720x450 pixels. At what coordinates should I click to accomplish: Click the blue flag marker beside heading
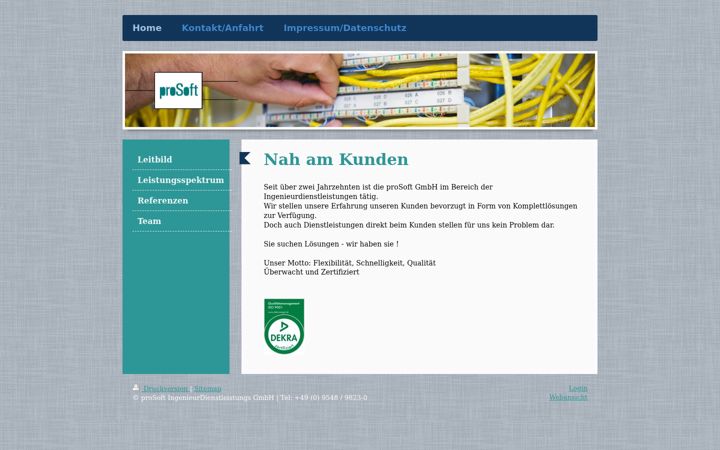245,158
